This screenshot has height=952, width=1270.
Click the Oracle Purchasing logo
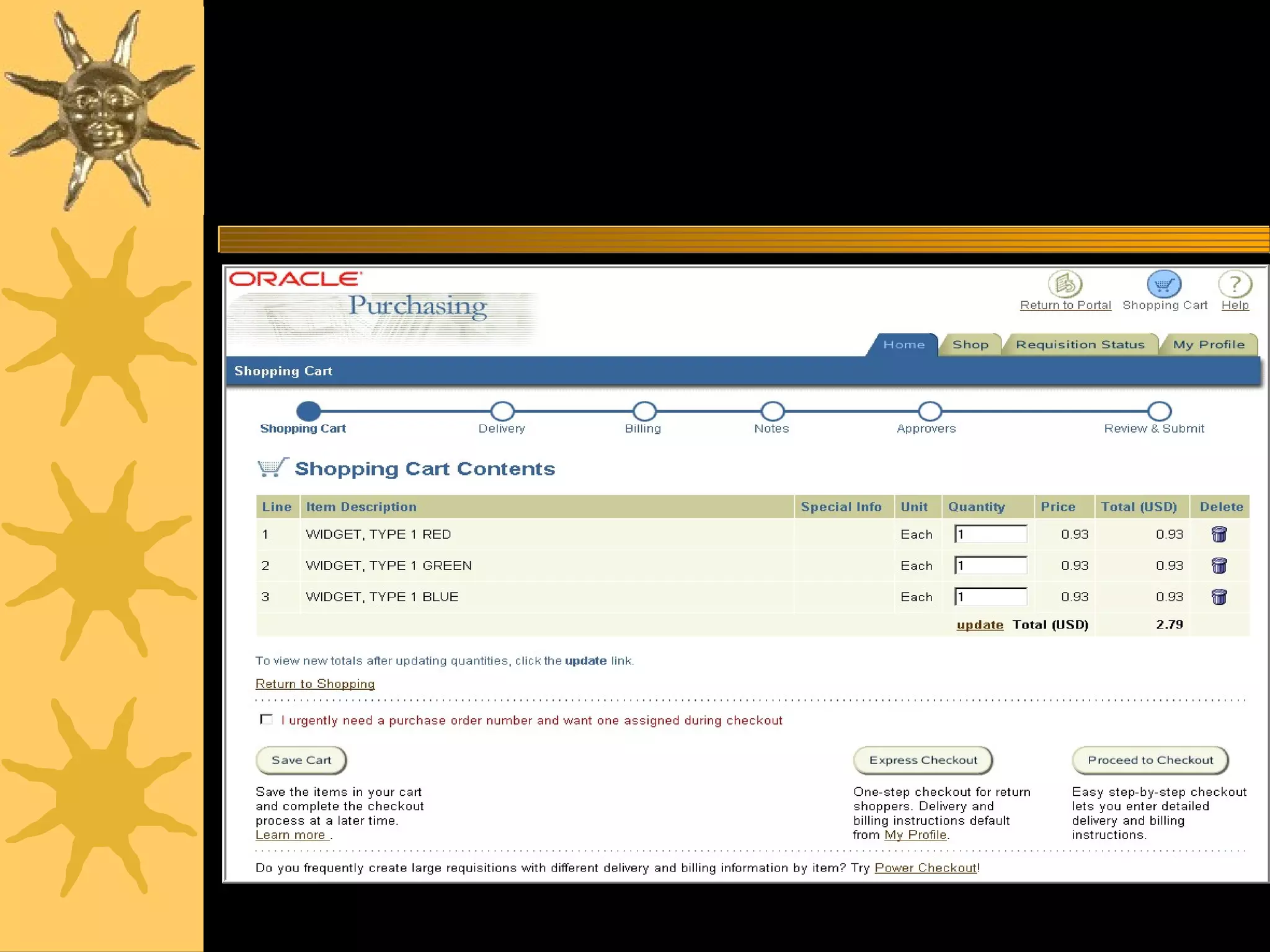tap(383, 306)
